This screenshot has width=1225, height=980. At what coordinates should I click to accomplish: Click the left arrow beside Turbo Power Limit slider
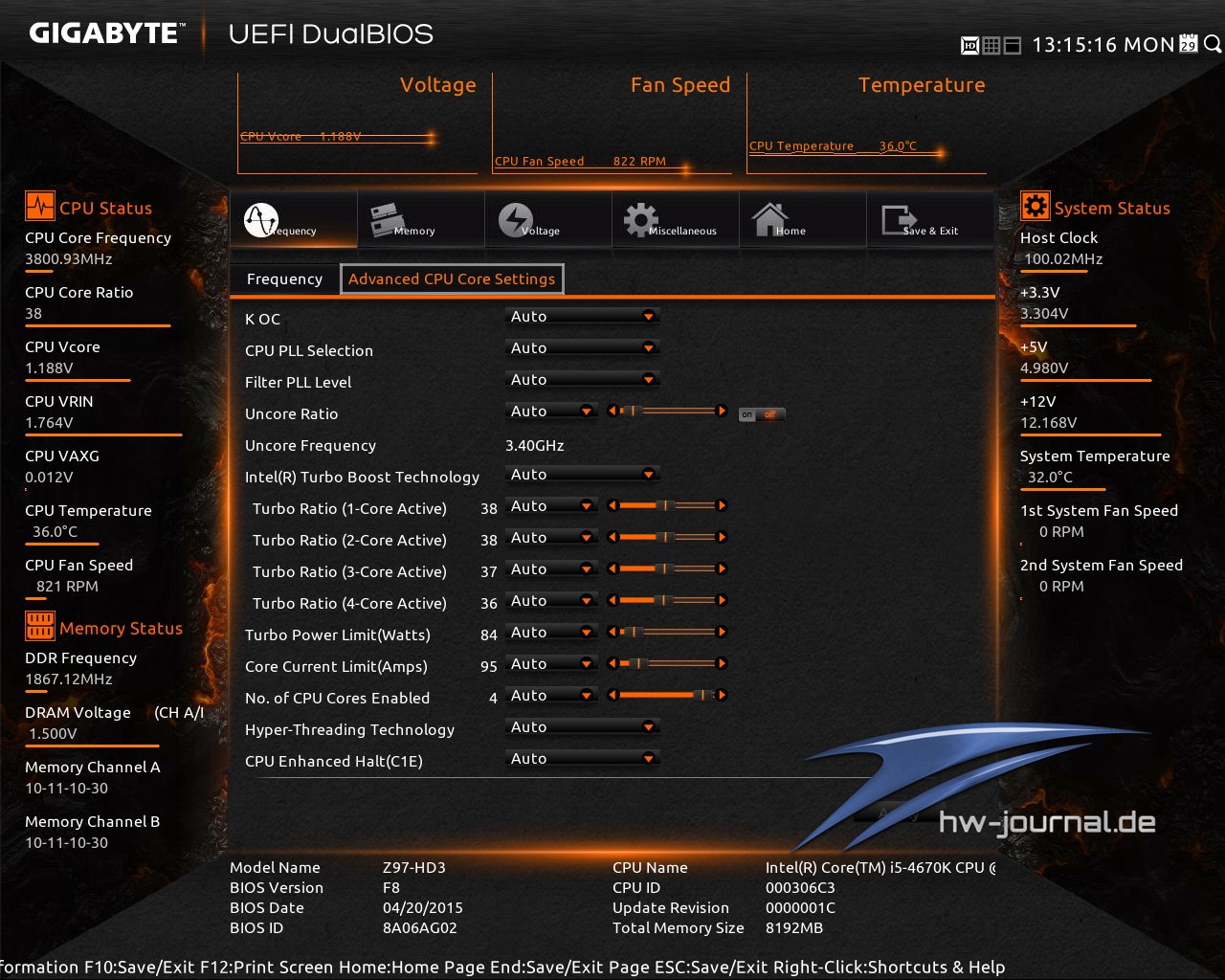pos(613,632)
